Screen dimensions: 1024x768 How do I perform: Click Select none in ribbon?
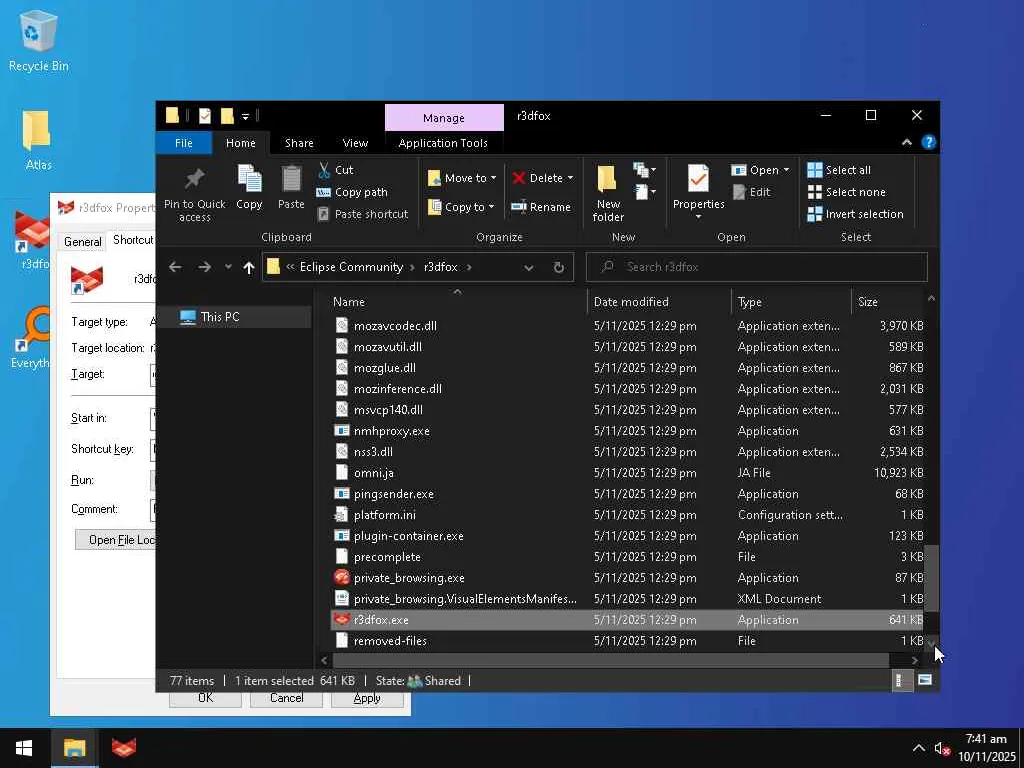click(x=846, y=192)
